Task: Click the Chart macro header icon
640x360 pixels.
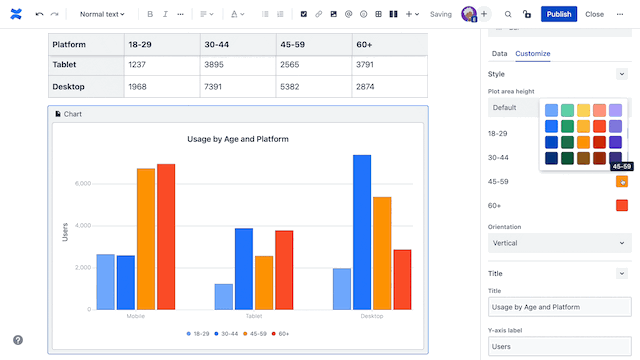Action: (58, 114)
